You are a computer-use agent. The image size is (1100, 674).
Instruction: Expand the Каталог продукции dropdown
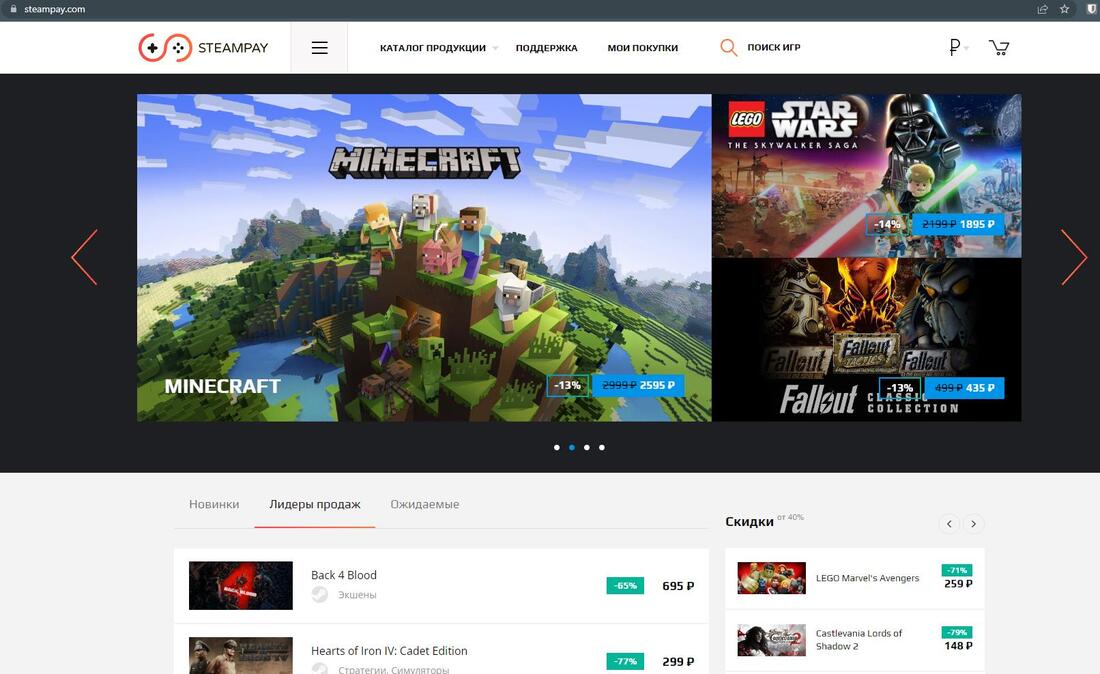point(438,48)
